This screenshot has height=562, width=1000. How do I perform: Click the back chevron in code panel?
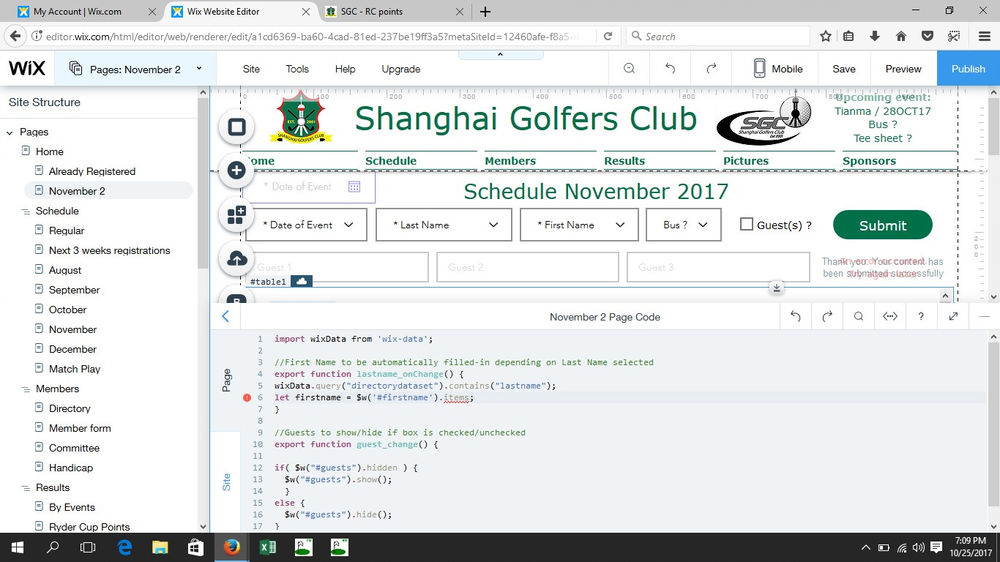tap(225, 316)
